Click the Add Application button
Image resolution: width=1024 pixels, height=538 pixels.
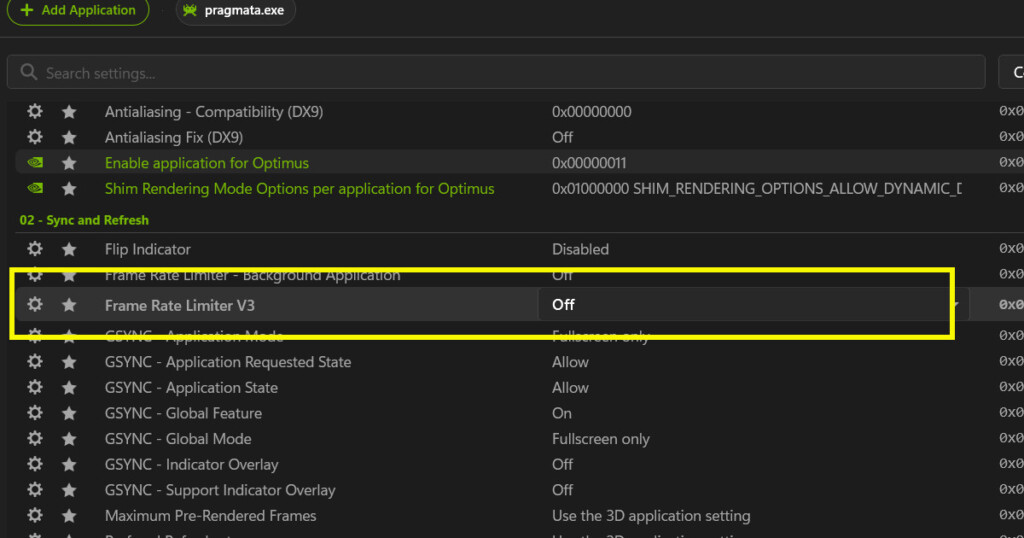pos(78,10)
